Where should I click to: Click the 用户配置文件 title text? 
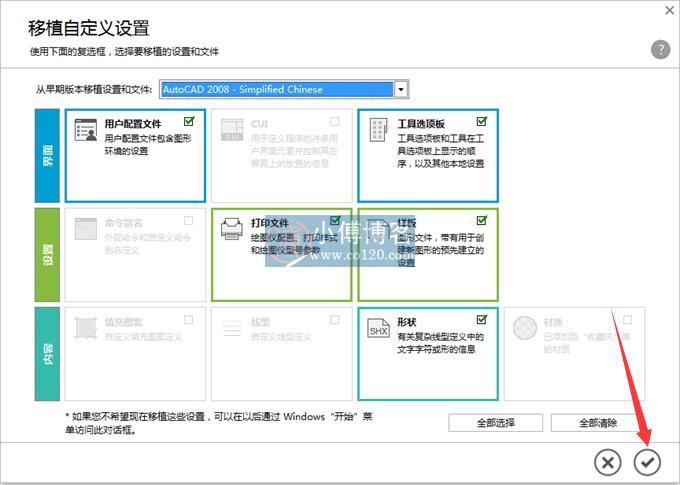(x=133, y=124)
